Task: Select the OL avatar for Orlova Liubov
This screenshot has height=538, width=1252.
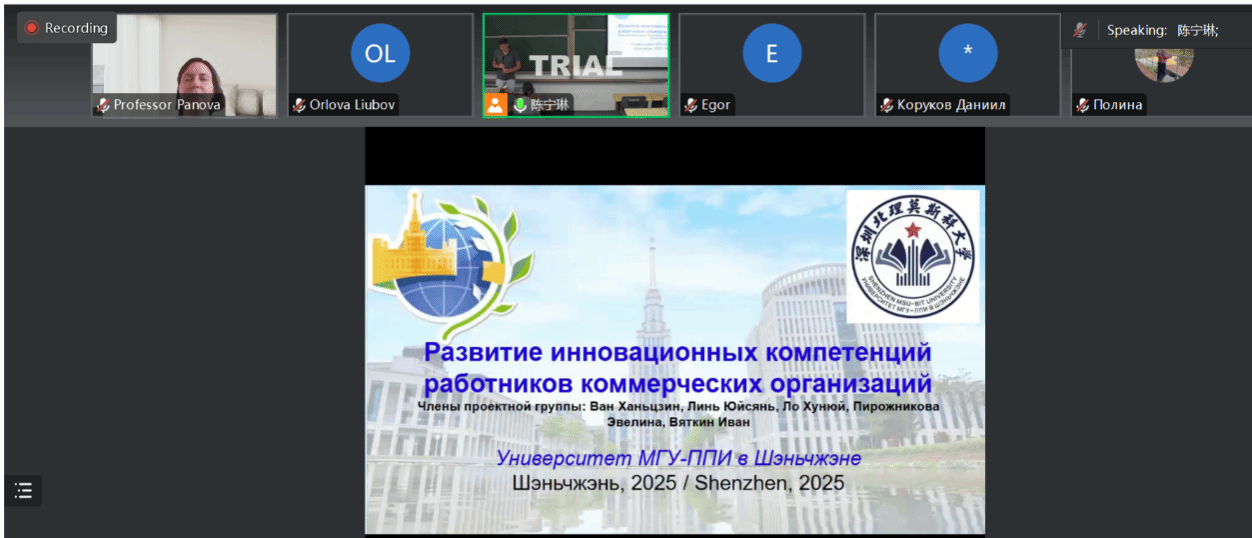Action: pos(380,54)
